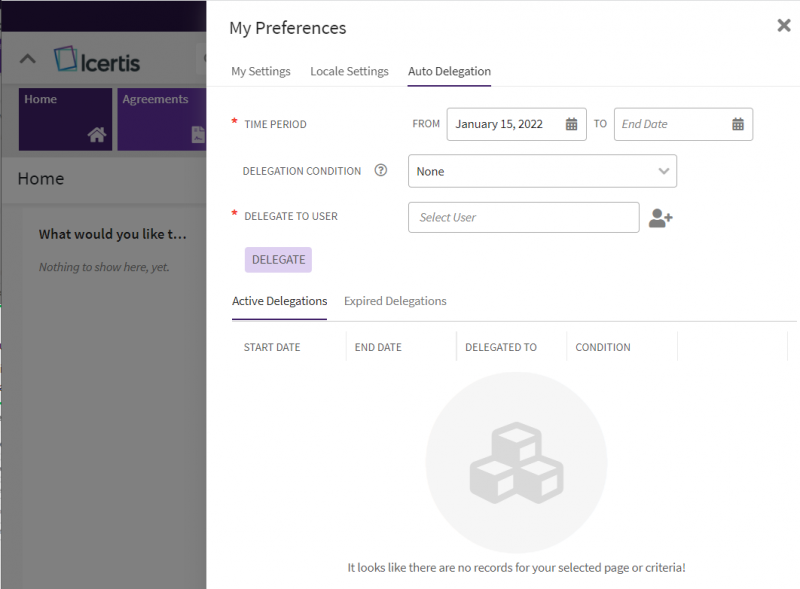The width and height of the screenshot is (800, 589).
Task: Switch to the My Settings tab
Action: [x=261, y=71]
